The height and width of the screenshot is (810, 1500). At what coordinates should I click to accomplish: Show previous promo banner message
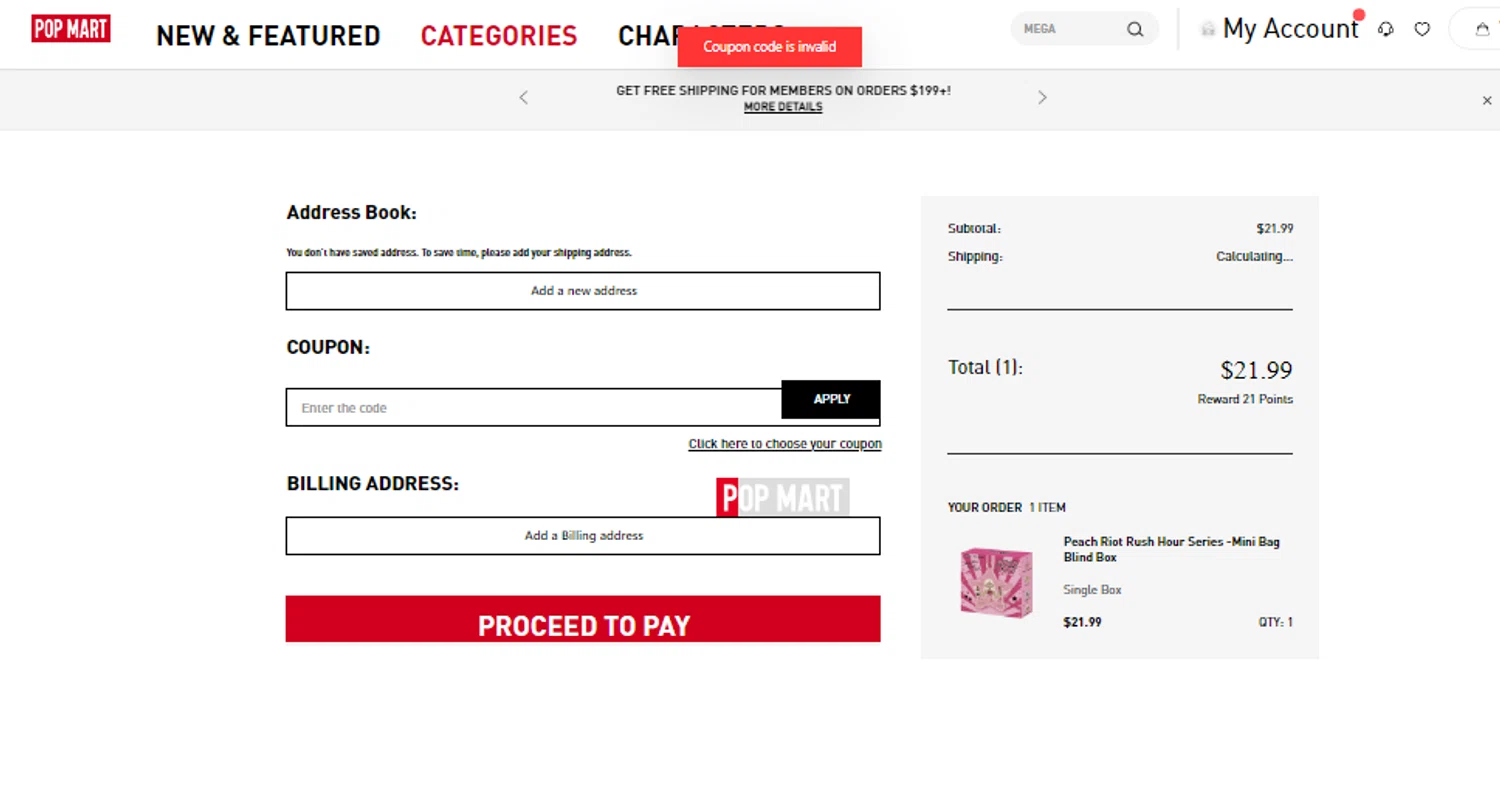[x=523, y=97]
